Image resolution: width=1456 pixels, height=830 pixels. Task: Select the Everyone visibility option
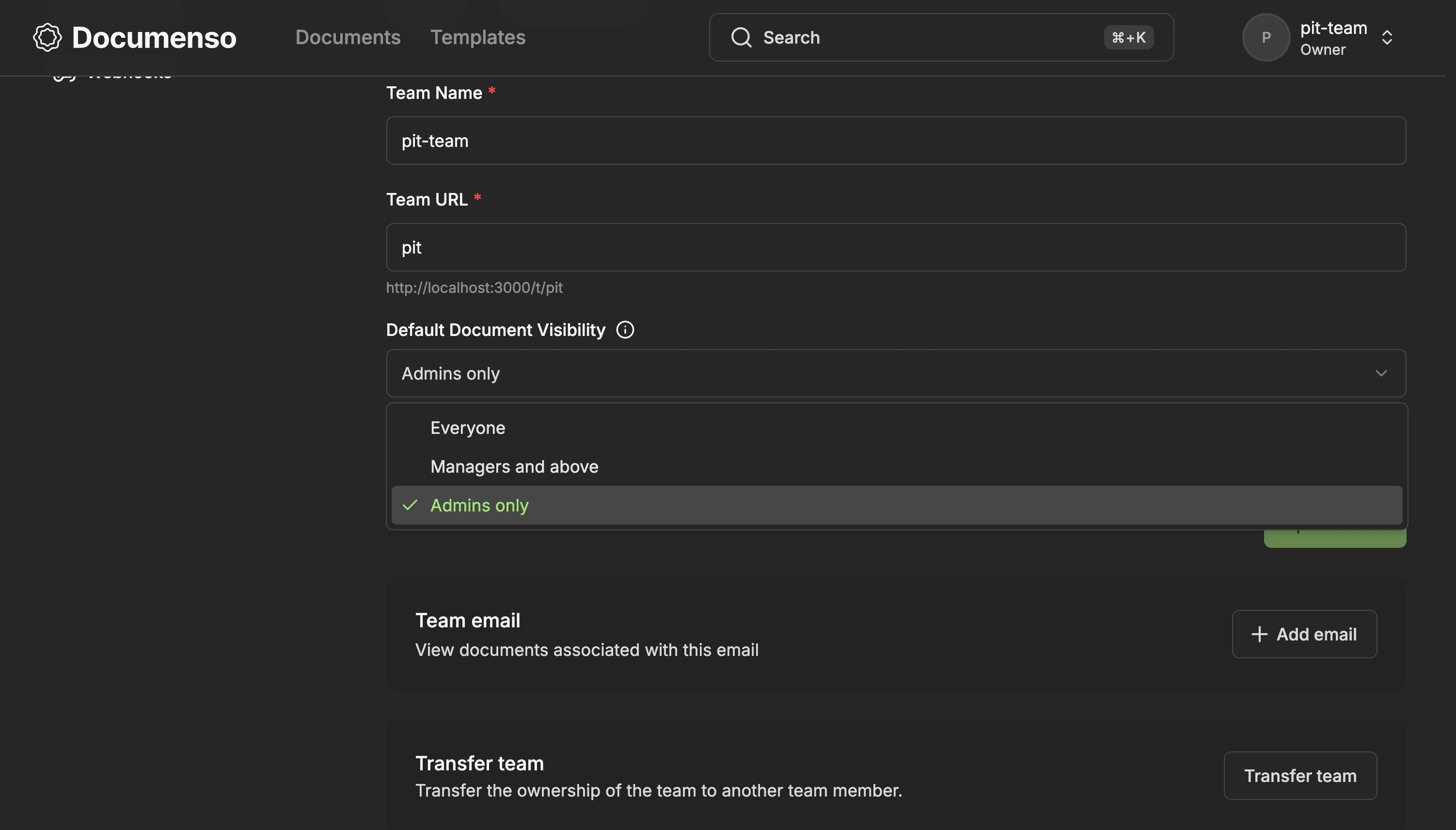(x=467, y=428)
